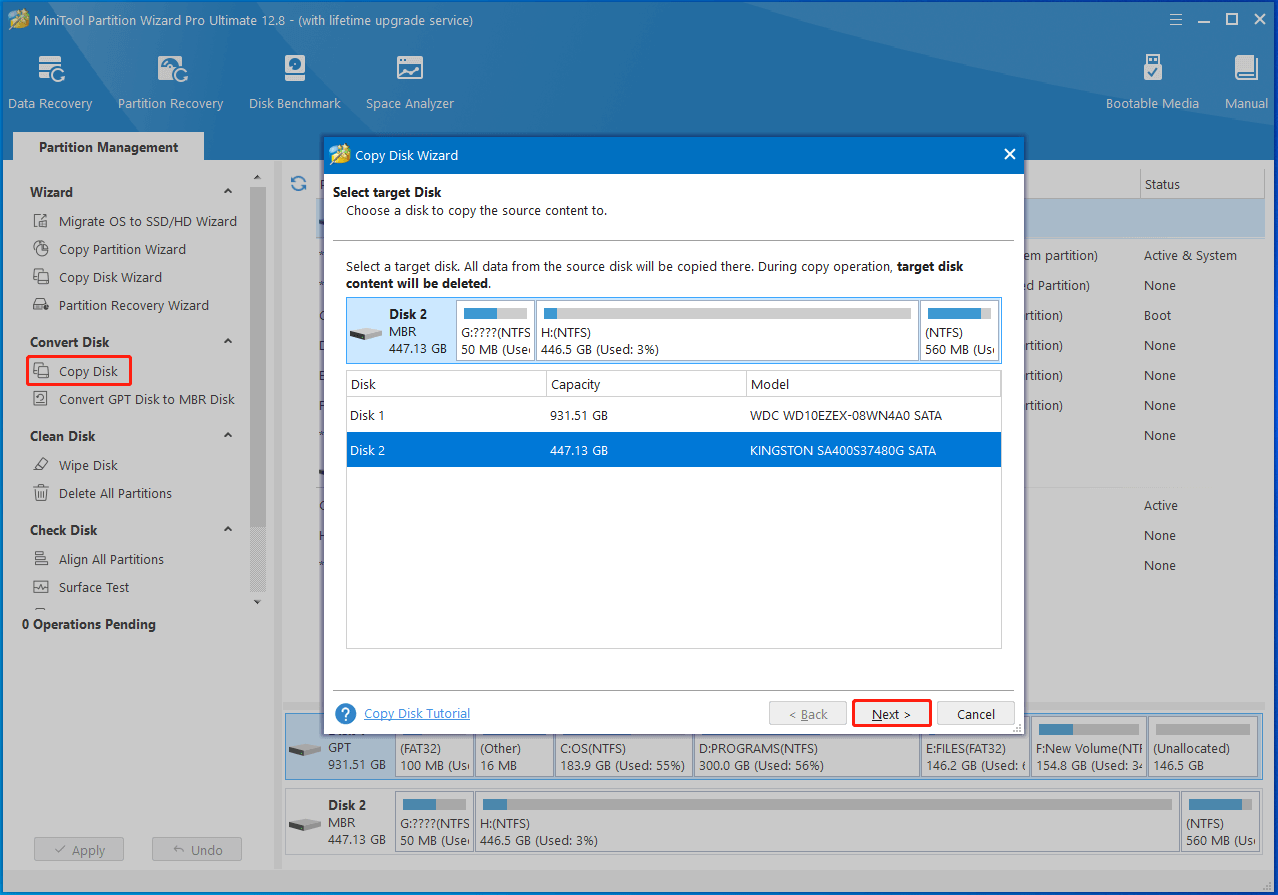1278x895 pixels.
Task: Select Delete All Partitions
Action: (103, 493)
